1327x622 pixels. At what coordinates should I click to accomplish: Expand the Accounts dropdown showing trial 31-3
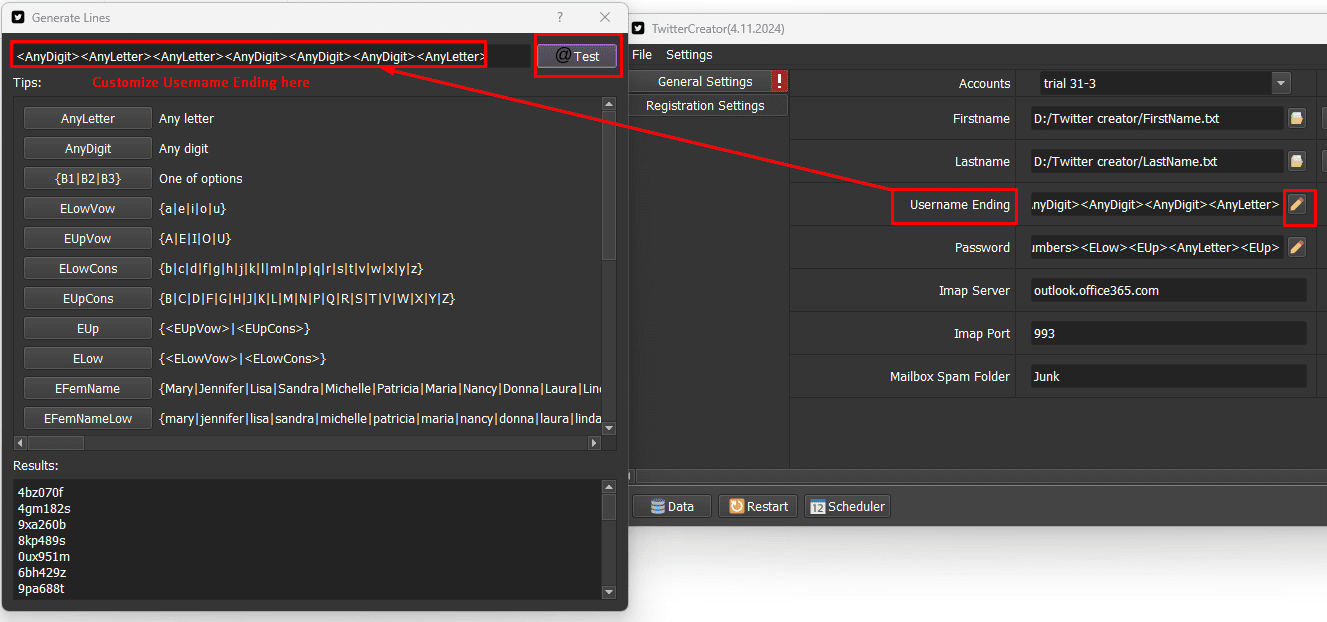[x=1281, y=84]
